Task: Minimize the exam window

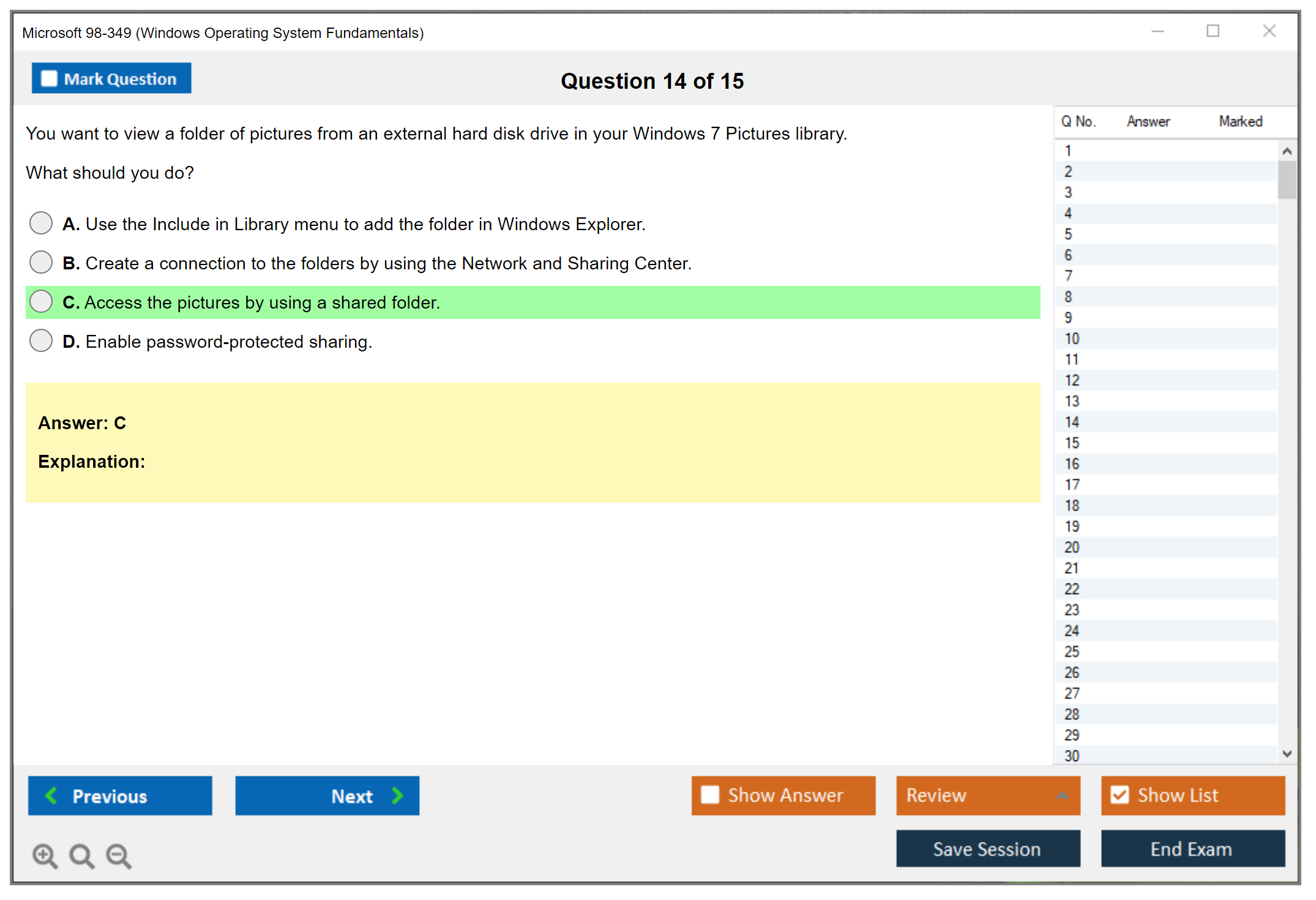Action: click(x=1157, y=31)
